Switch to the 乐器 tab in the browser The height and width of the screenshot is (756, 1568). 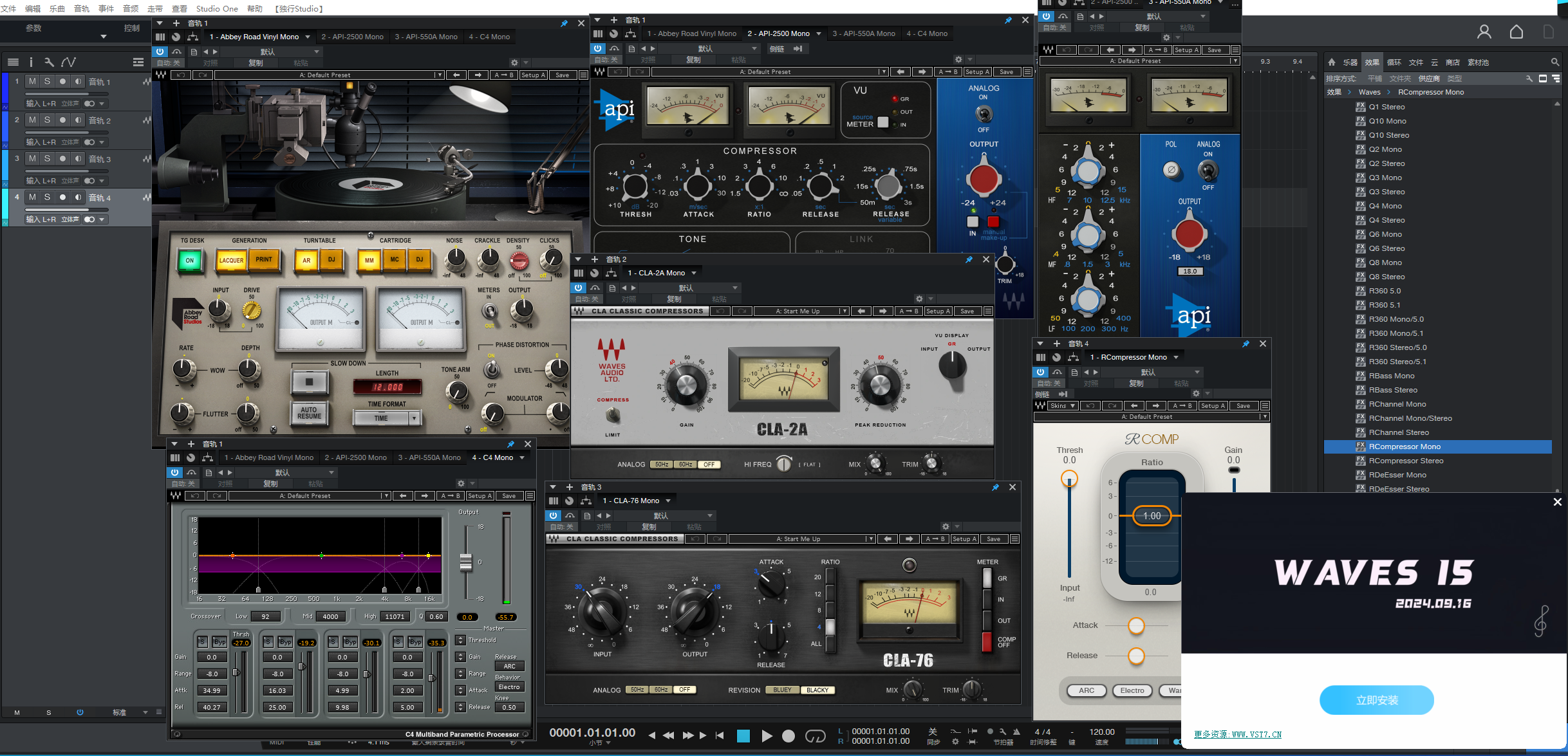[x=1350, y=62]
